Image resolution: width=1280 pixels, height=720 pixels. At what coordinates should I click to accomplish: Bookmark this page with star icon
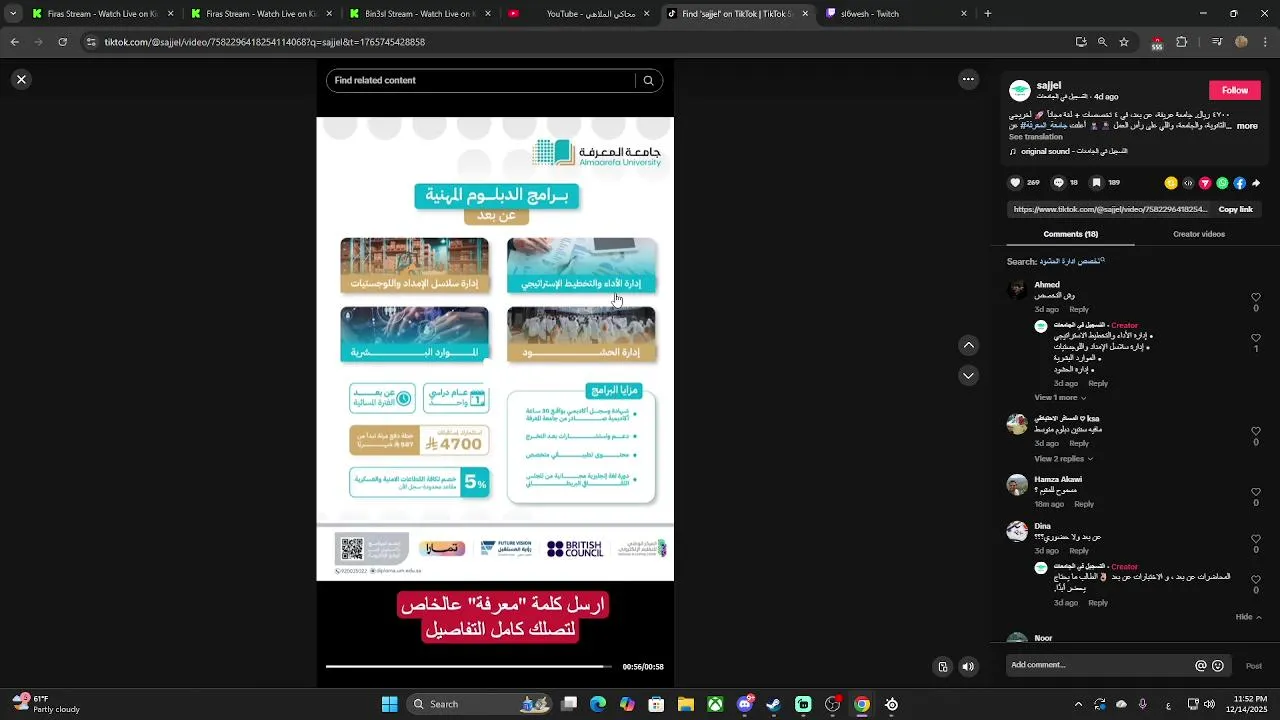click(1124, 42)
